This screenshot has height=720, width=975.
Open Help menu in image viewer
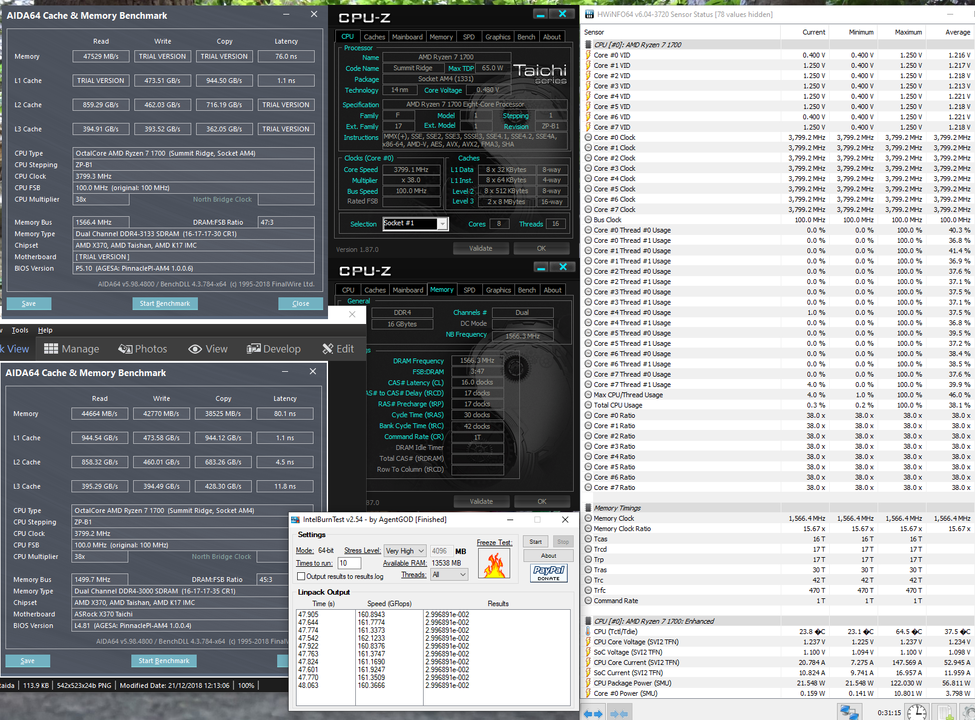click(x=45, y=330)
